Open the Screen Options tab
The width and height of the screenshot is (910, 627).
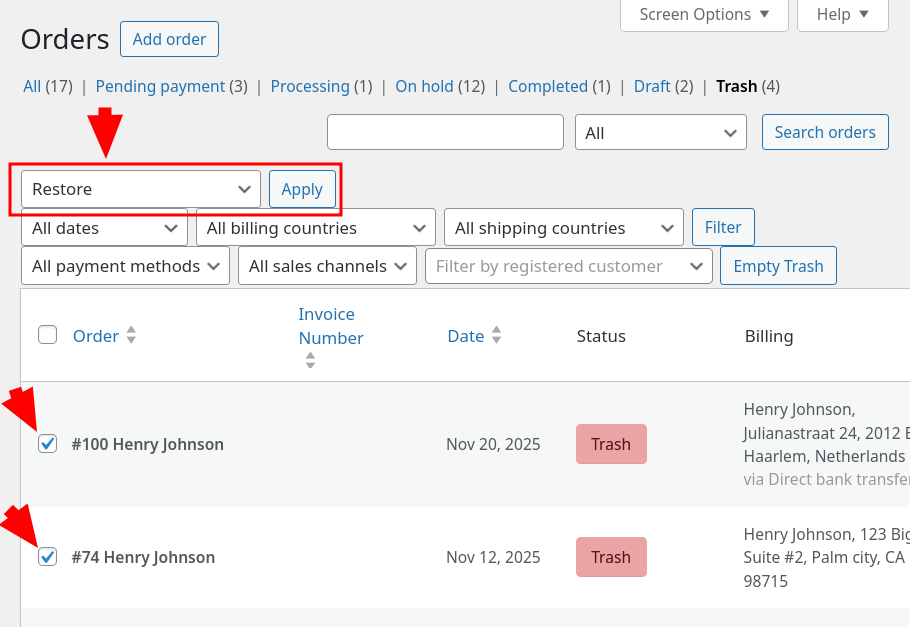(704, 14)
